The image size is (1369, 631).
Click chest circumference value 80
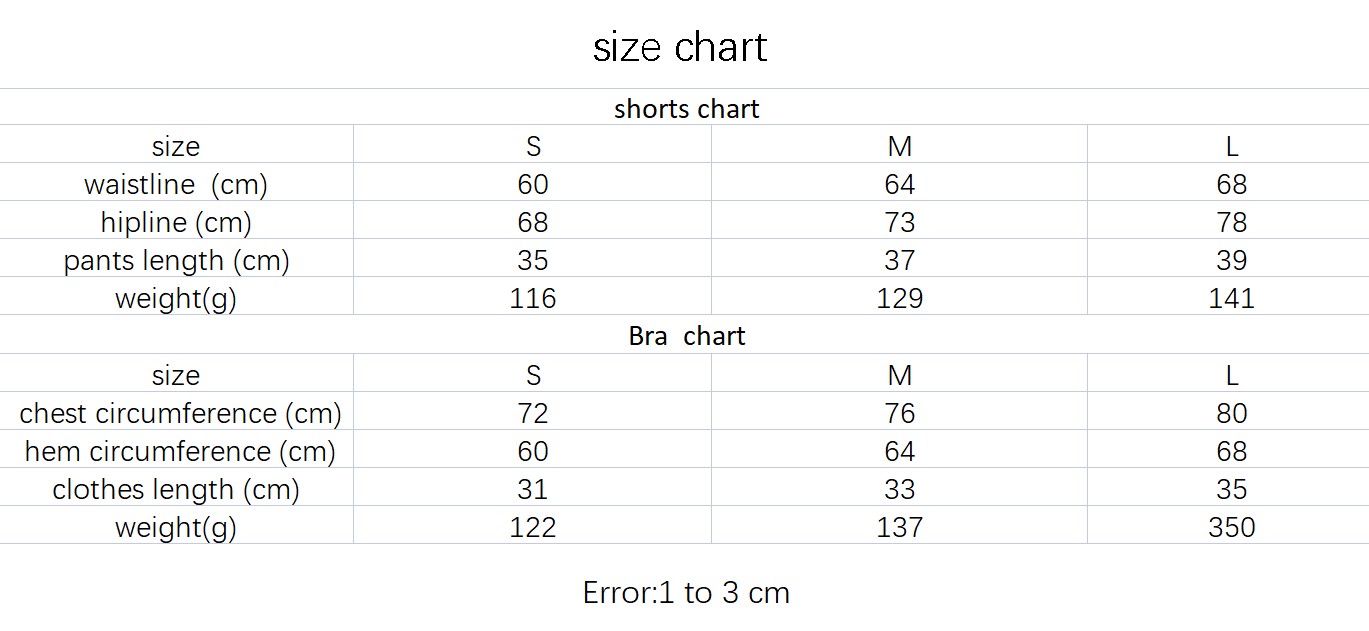(x=1231, y=413)
